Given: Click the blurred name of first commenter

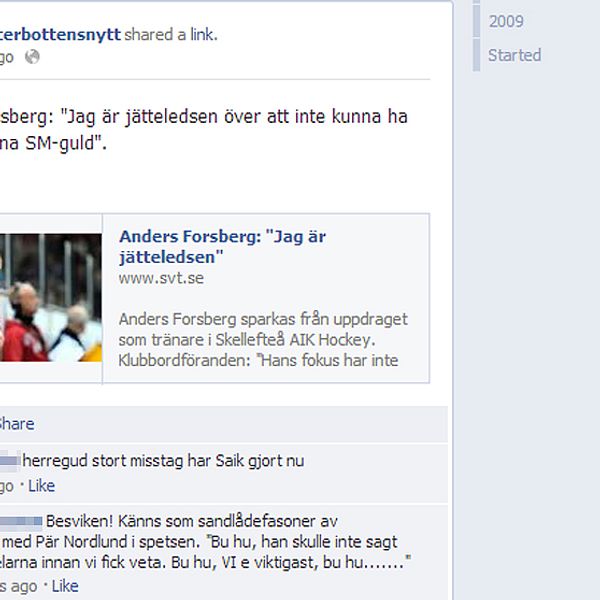Looking at the screenshot, I should tap(10, 461).
